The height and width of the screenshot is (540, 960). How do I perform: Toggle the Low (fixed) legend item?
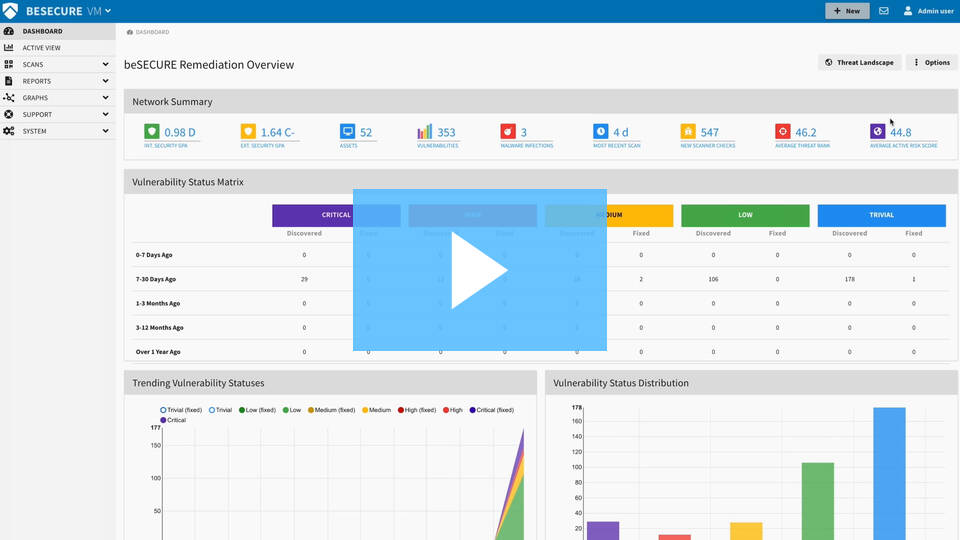257,410
